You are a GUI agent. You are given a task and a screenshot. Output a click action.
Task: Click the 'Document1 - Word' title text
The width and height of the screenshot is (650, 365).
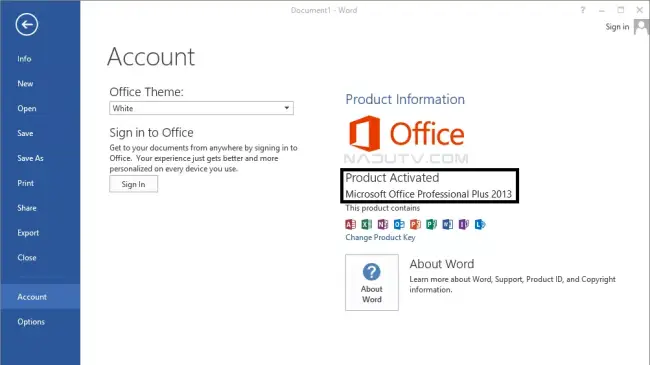[324, 10]
